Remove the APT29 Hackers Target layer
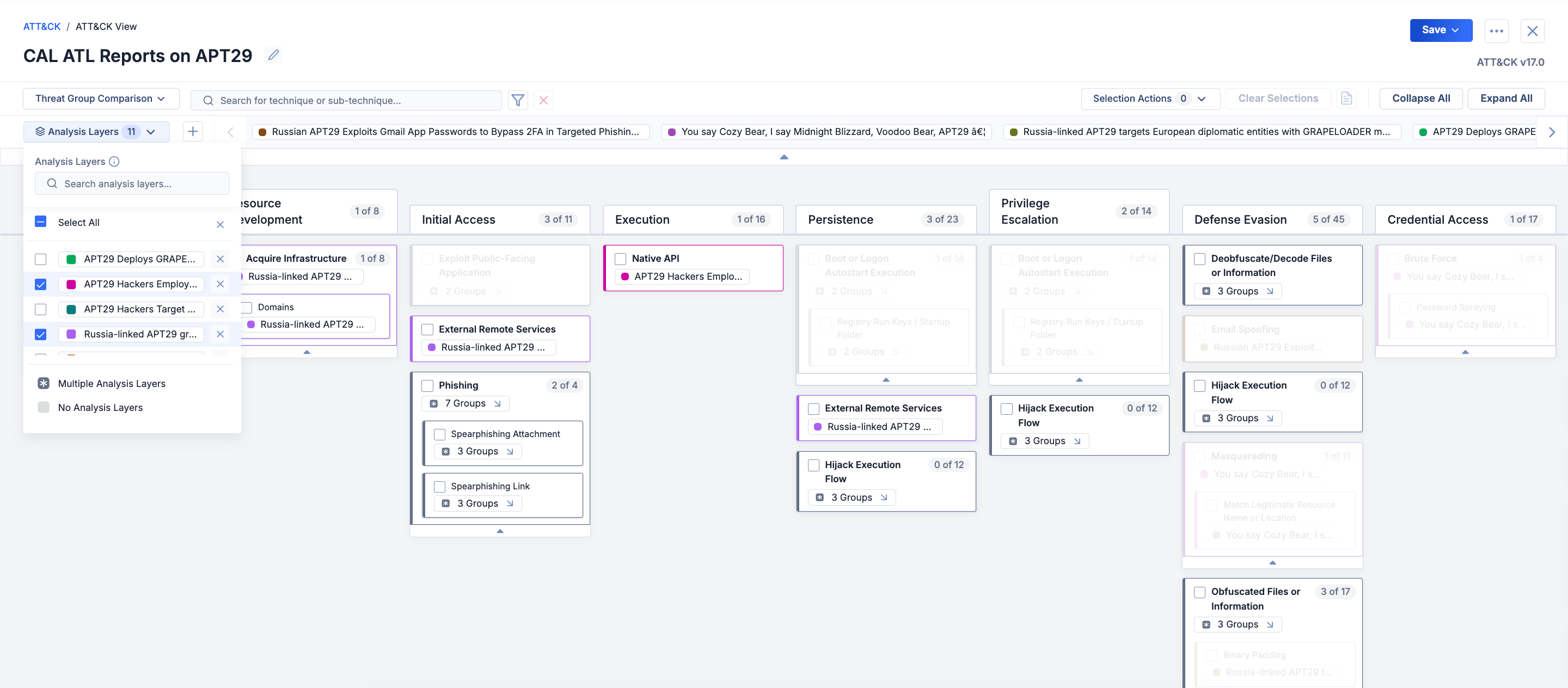Image resolution: width=1568 pixels, height=688 pixels. 220,309
